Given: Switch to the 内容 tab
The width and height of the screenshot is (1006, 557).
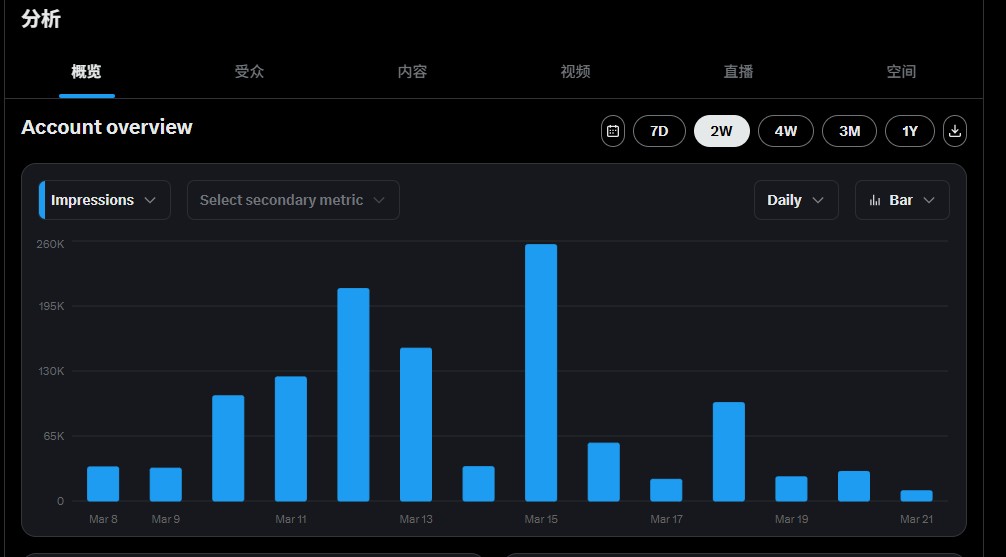Looking at the screenshot, I should 412,72.
